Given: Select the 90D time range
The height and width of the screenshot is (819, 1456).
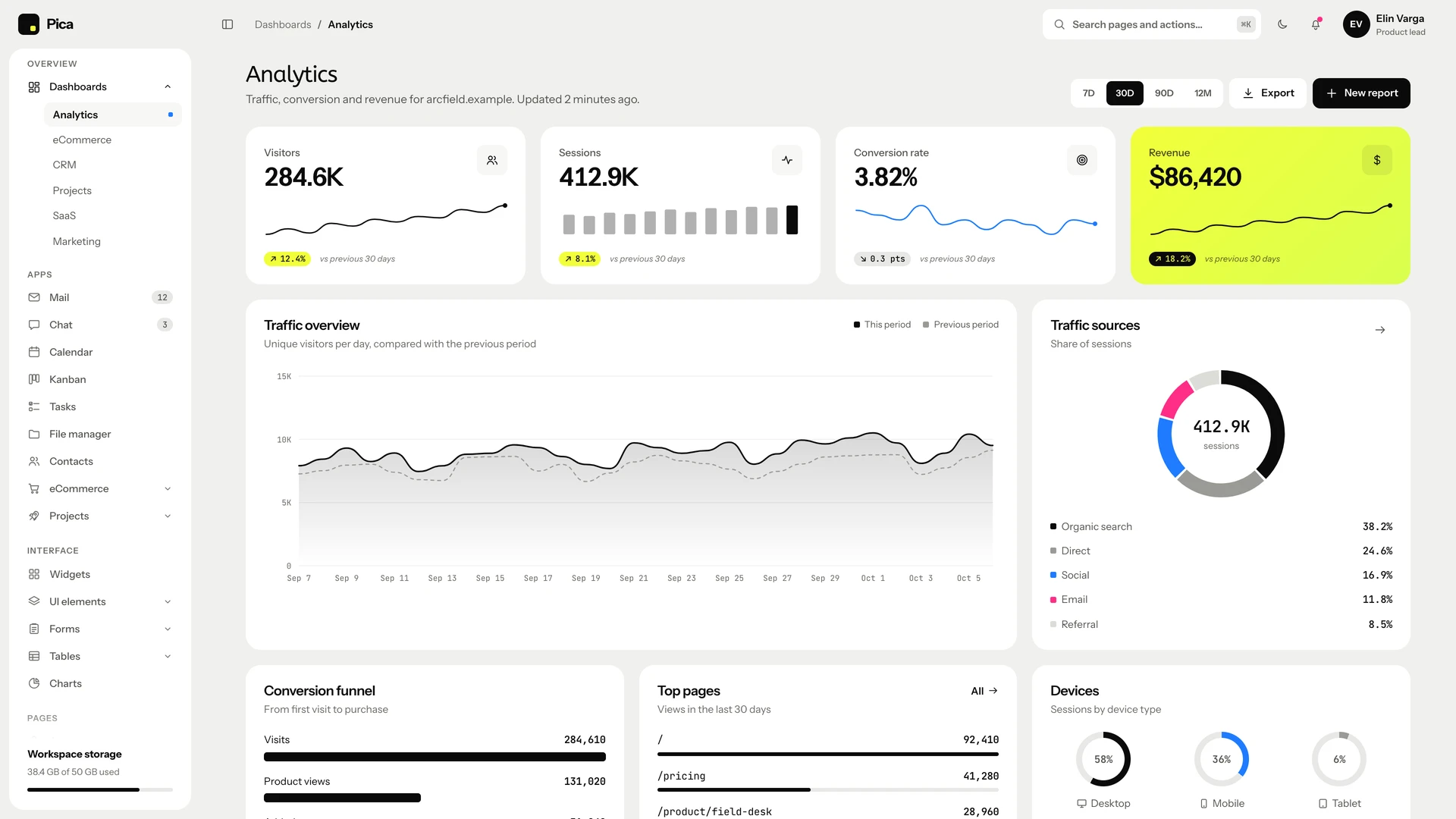Looking at the screenshot, I should point(1164,93).
